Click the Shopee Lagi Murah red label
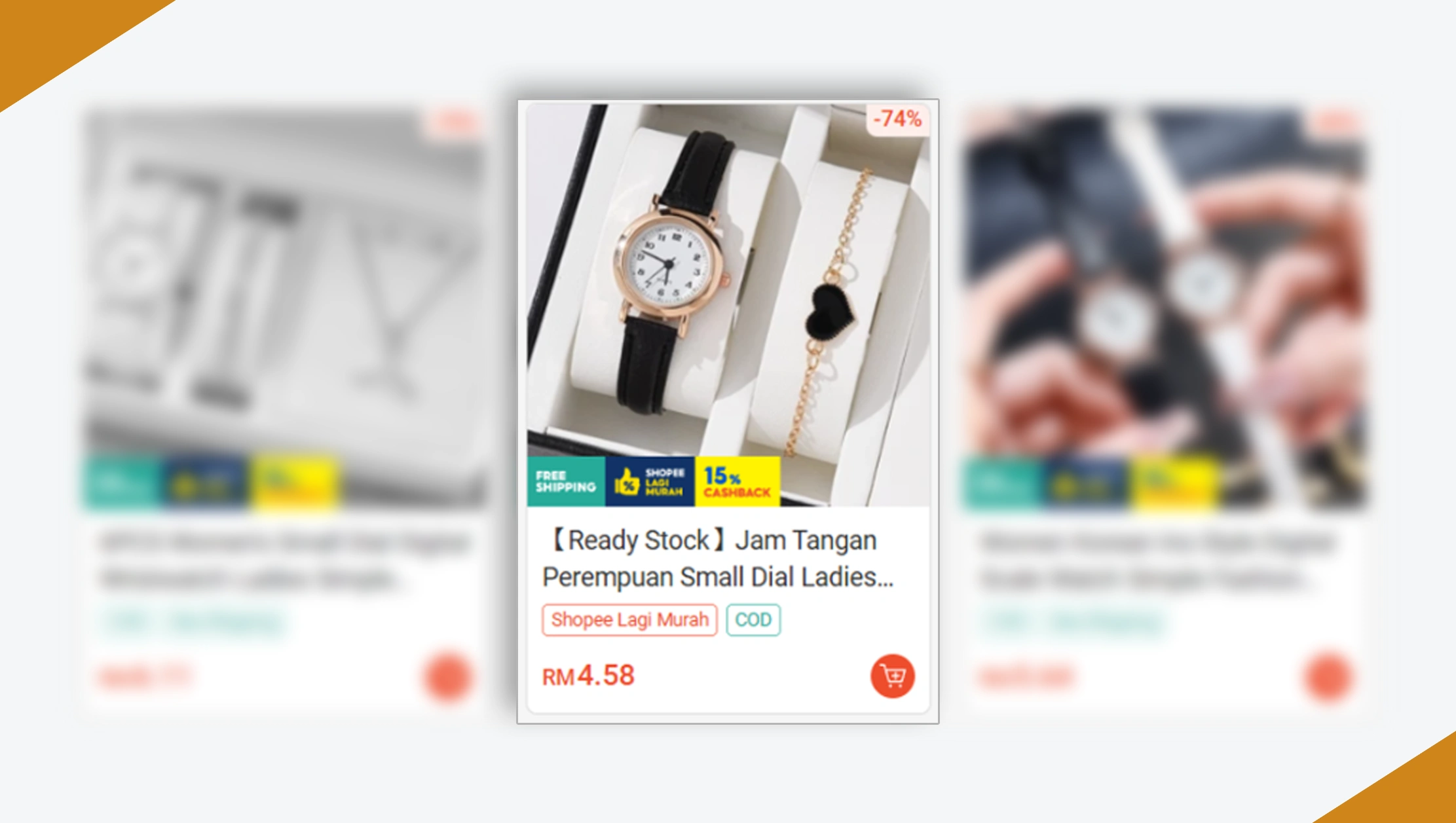Screen dimensions: 1456x823 [x=629, y=619]
